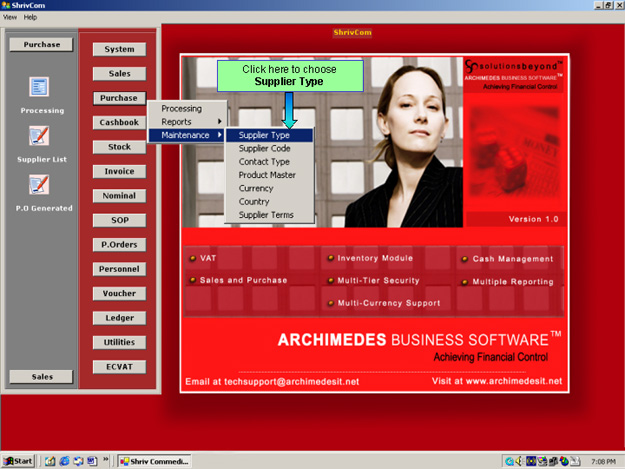Image resolution: width=625 pixels, height=469 pixels.
Task: Choose Product Master from submenu
Action: coord(269,175)
